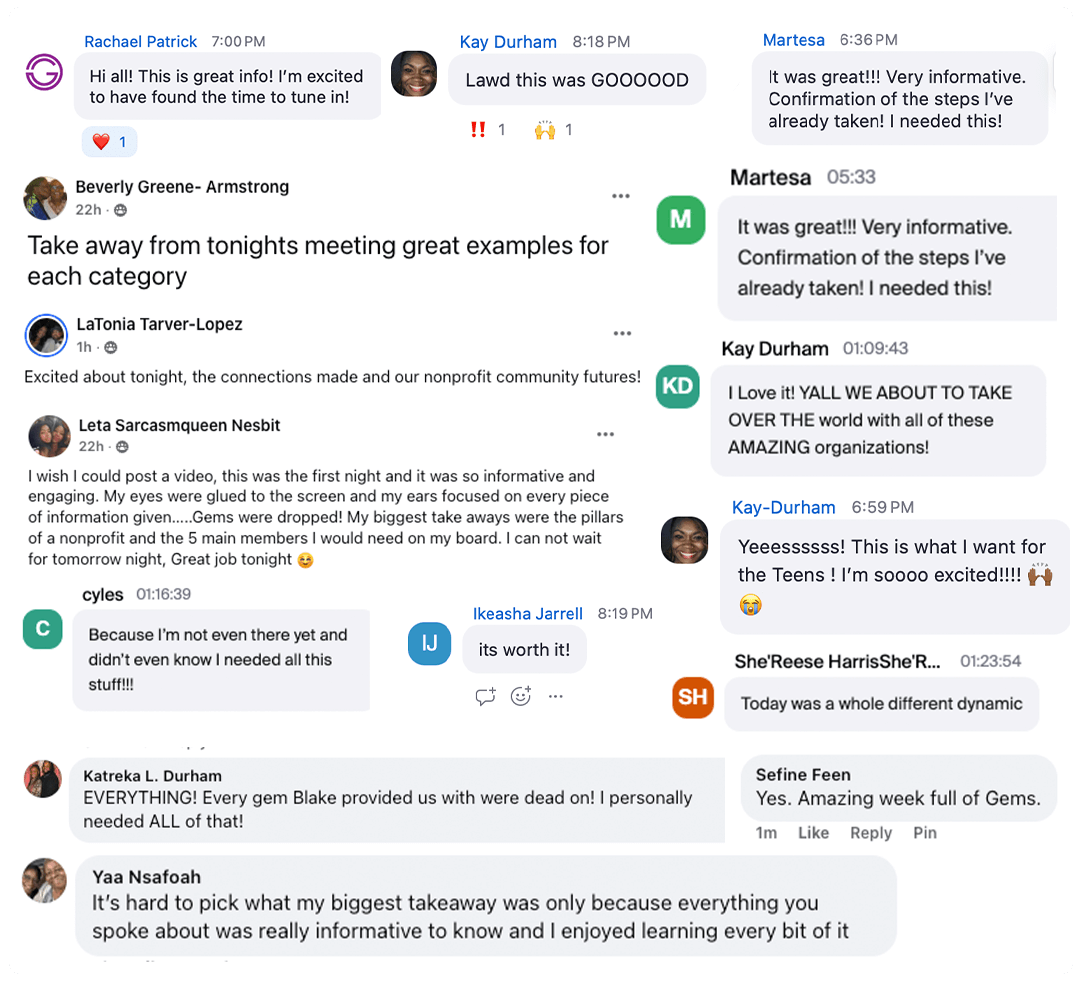Click the green C avatar for cyles
The width and height of the screenshot is (1080, 987).
coord(43,629)
